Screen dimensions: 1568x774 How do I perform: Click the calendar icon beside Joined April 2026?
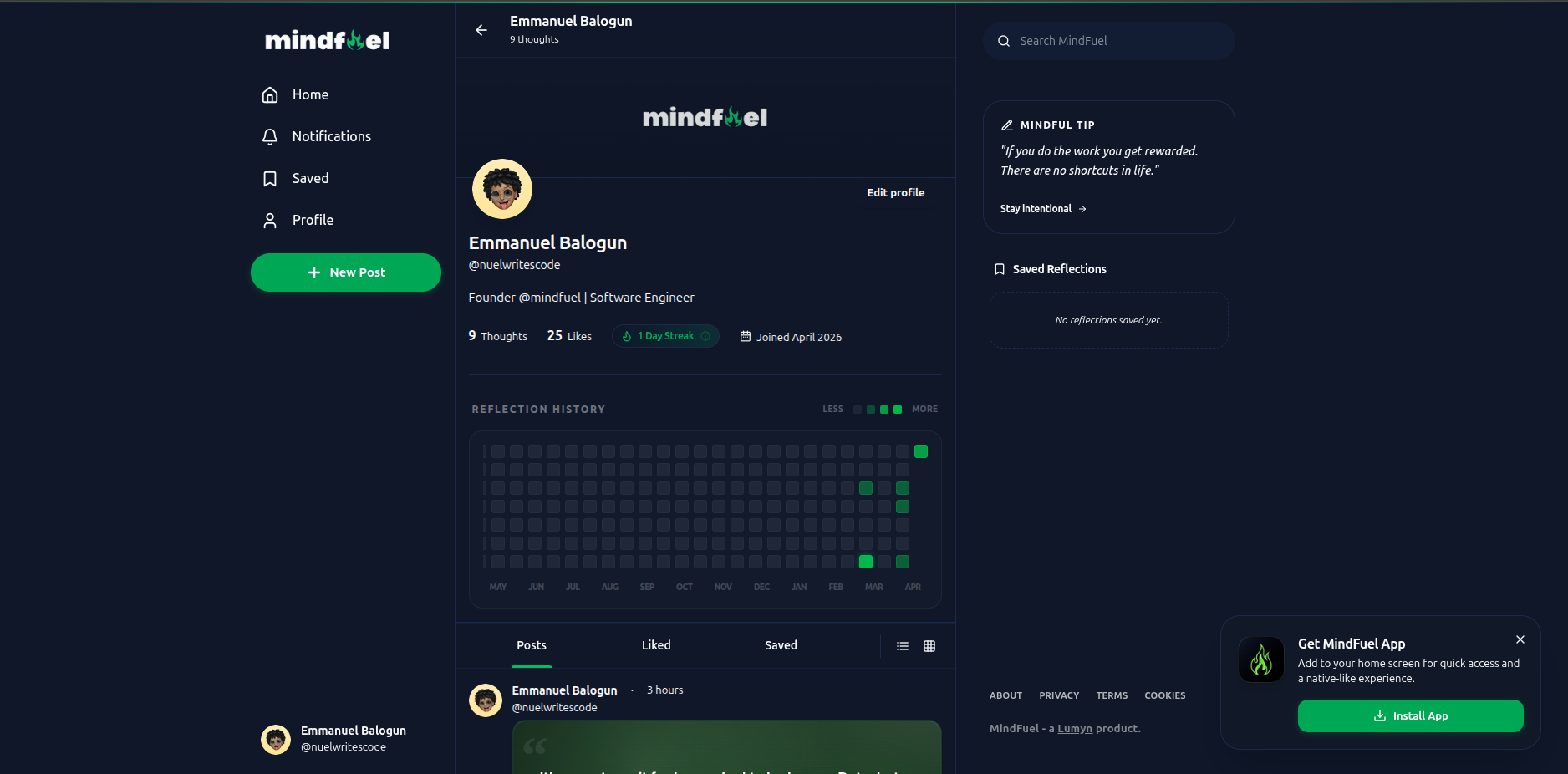point(746,336)
